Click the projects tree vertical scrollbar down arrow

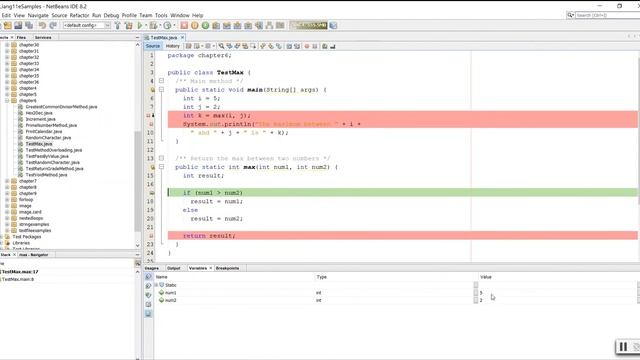[137, 246]
